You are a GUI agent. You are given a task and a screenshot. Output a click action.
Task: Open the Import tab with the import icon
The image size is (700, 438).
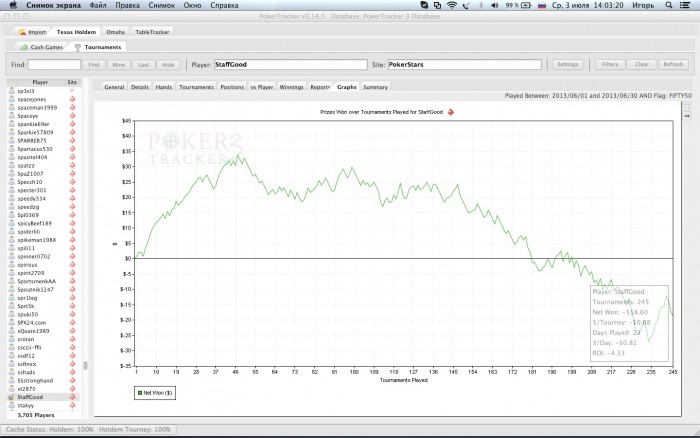[32, 32]
